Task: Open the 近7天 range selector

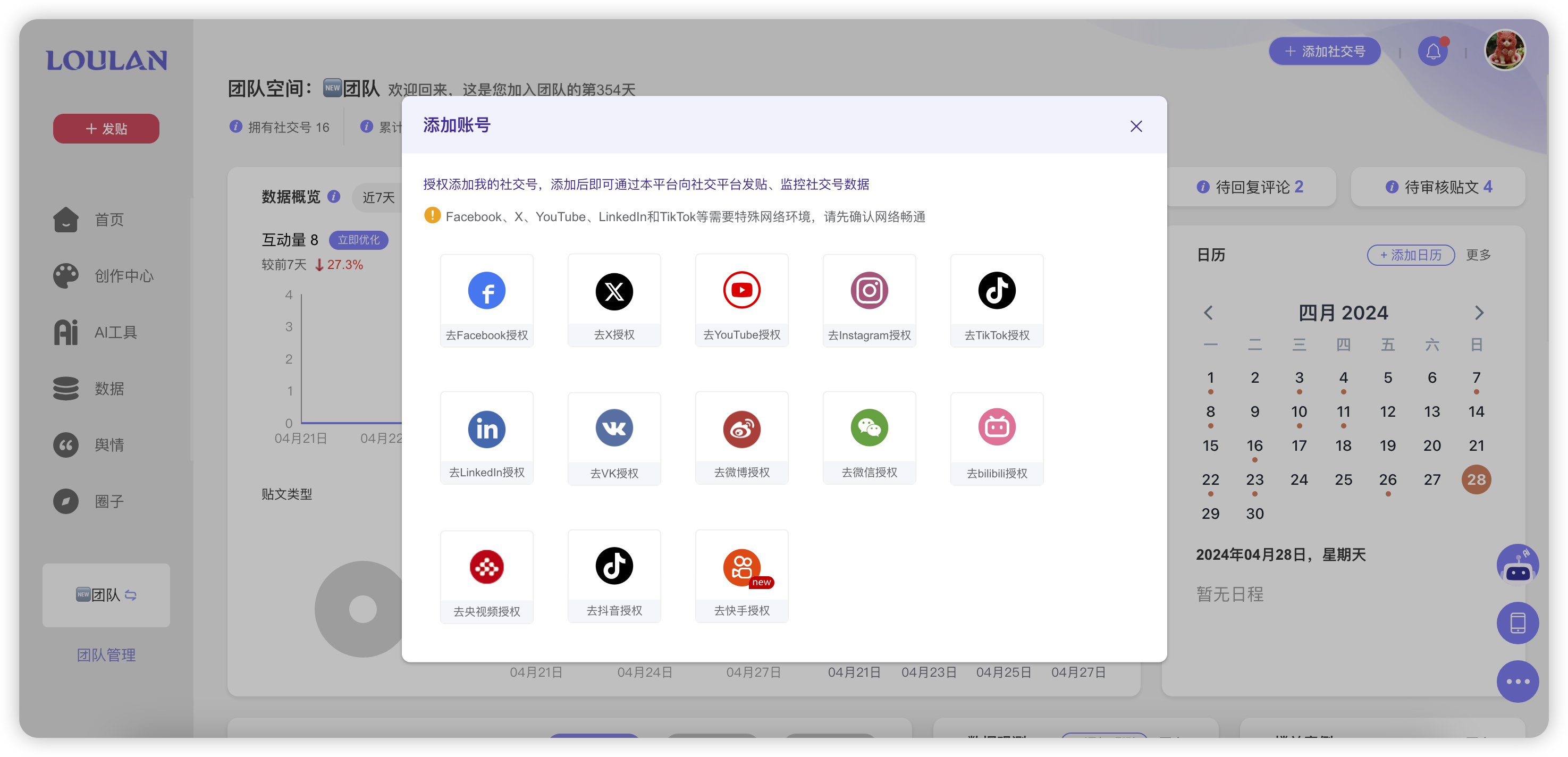Action: point(378,197)
